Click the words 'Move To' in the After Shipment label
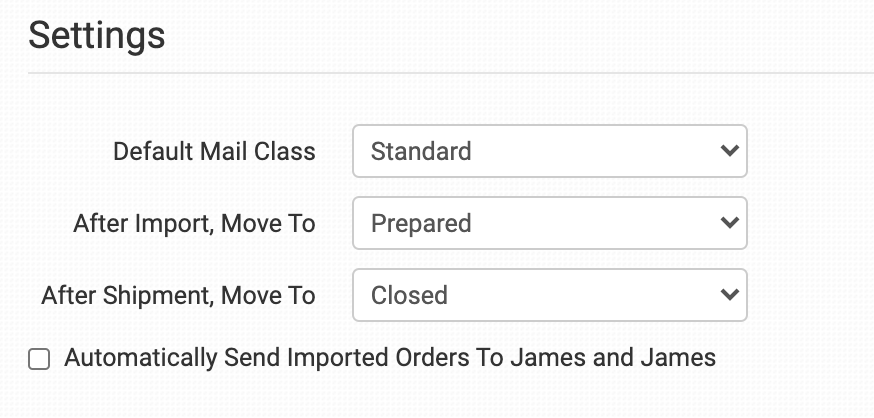The width and height of the screenshot is (874, 418). click(272, 296)
